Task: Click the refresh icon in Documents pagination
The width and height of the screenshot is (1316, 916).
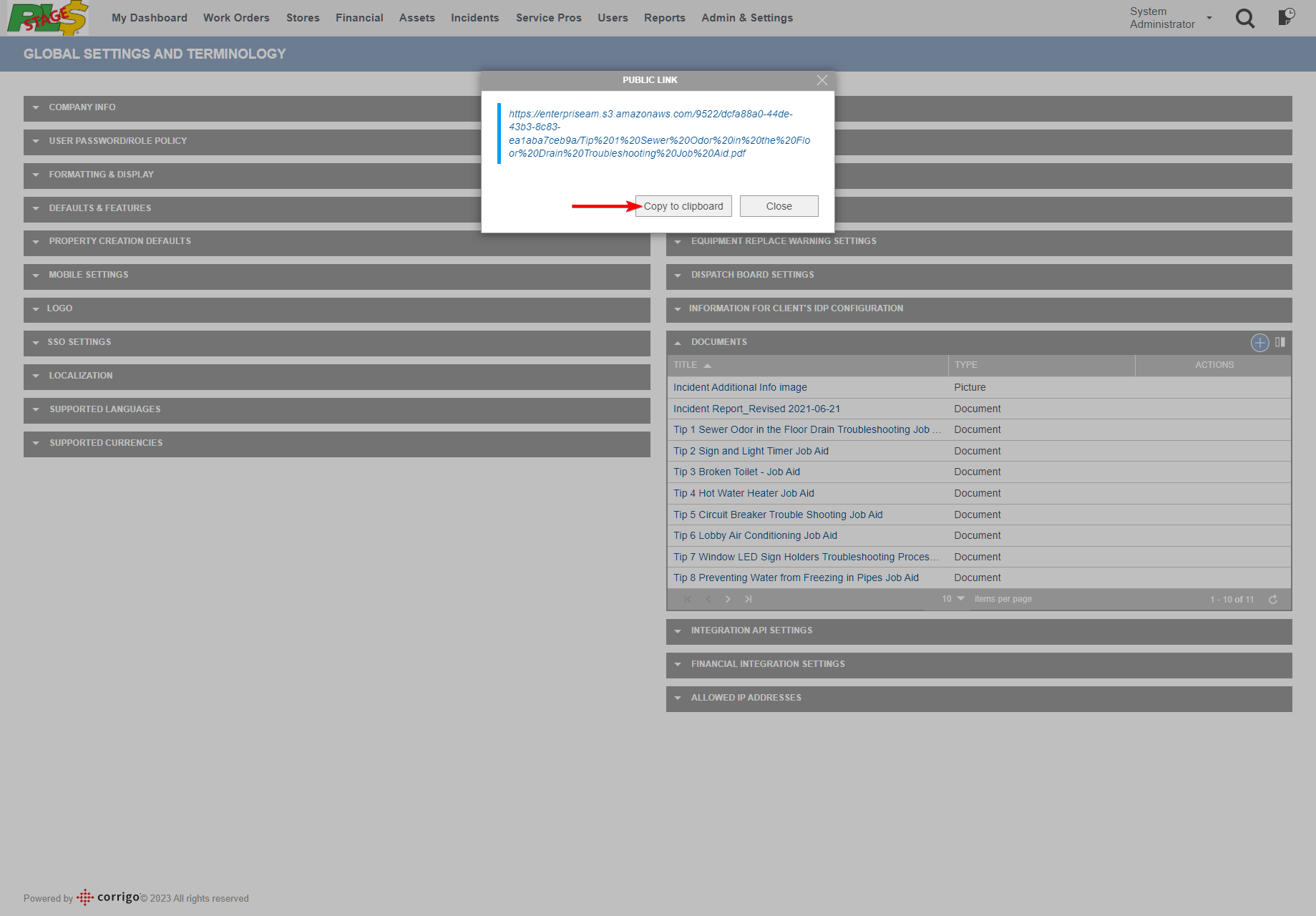Action: pyautogui.click(x=1274, y=599)
